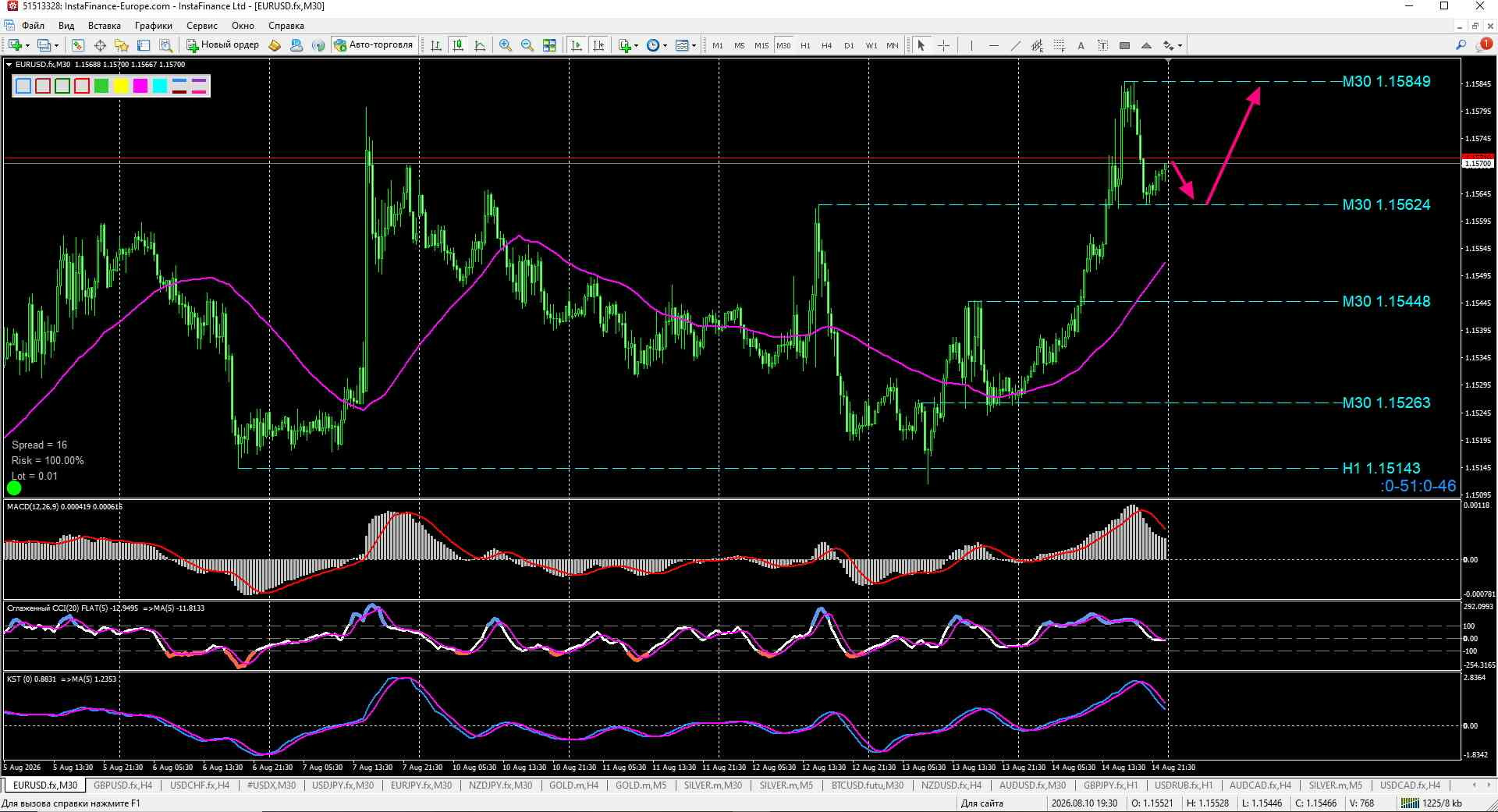
Task: Draw a trendline with the line tool
Action: click(1015, 45)
